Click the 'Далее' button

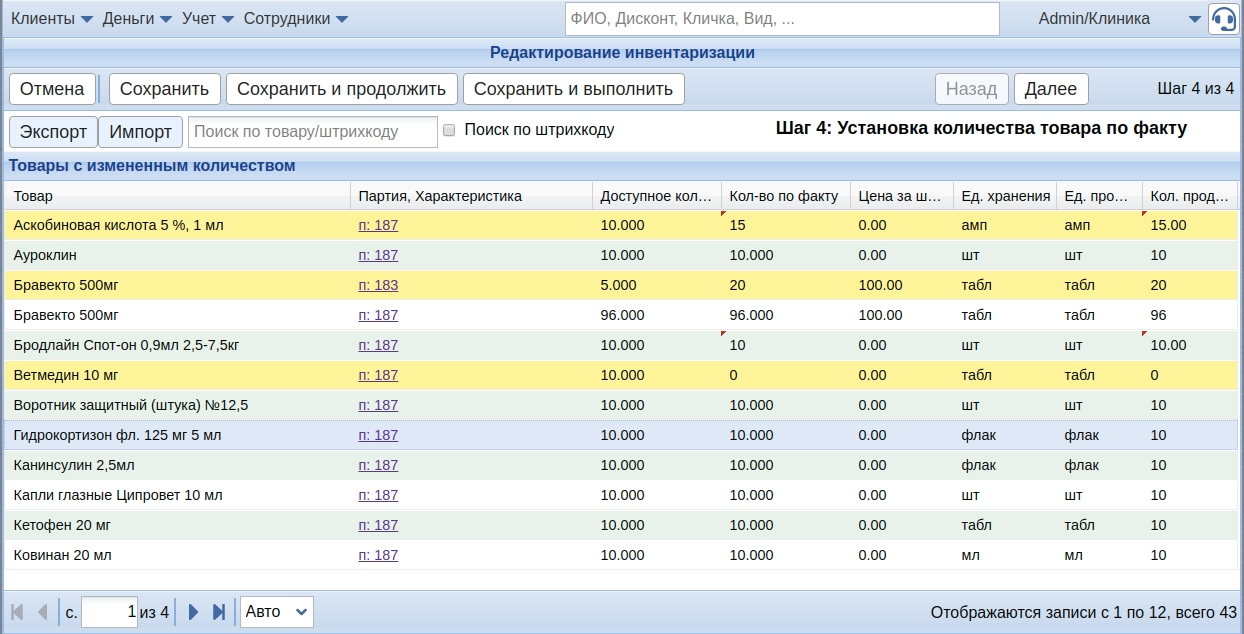tap(1051, 89)
